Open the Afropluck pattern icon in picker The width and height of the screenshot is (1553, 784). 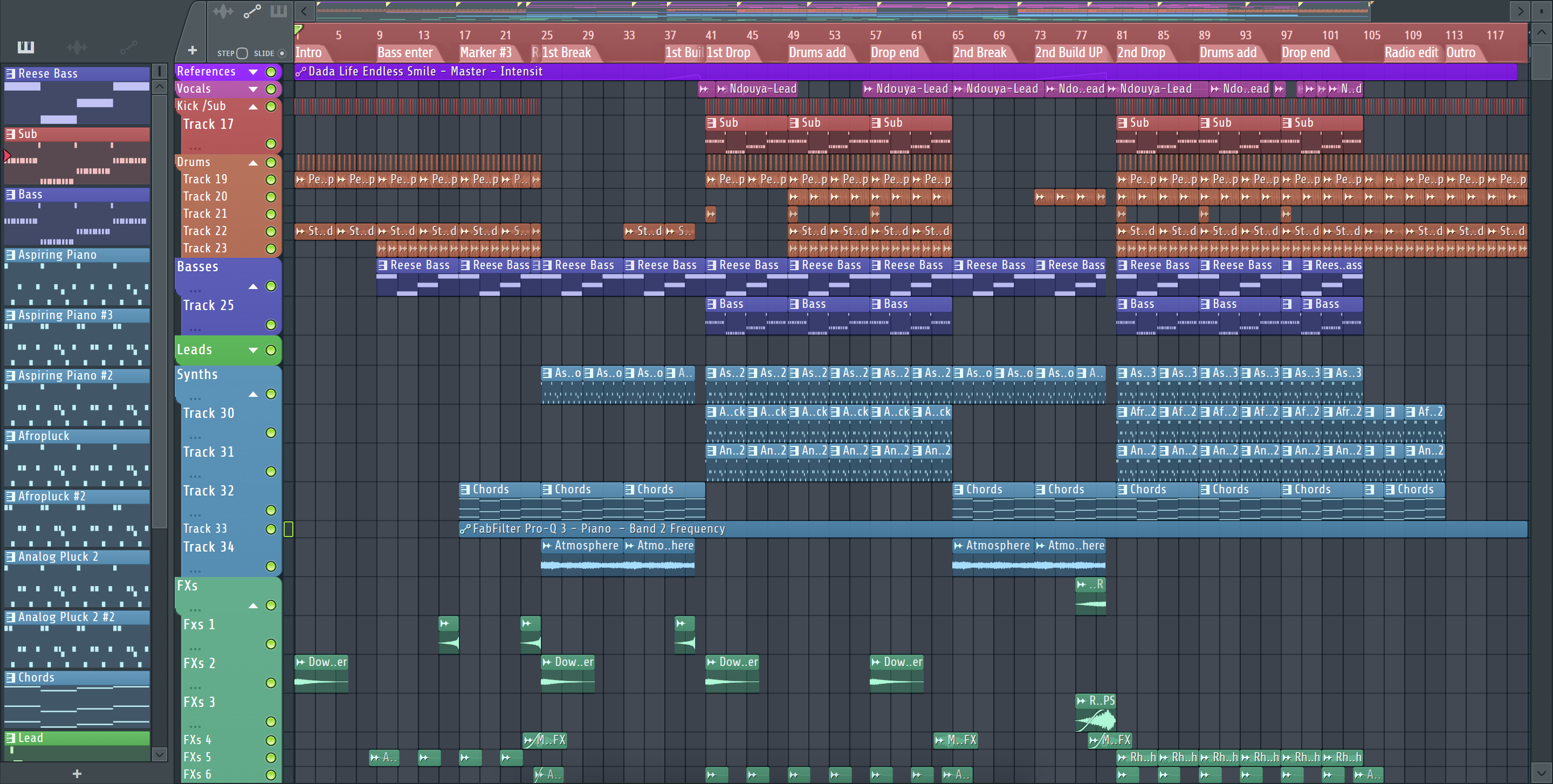point(11,436)
